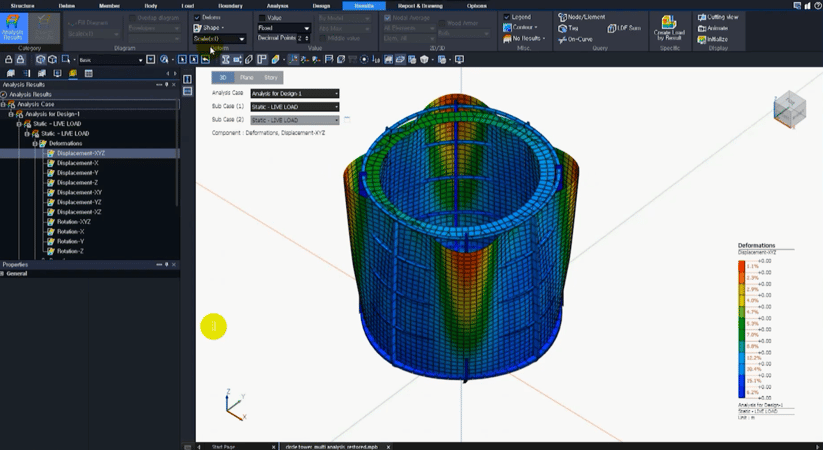The width and height of the screenshot is (823, 450).
Task: Open the Cutting view tool
Action: pos(717,17)
